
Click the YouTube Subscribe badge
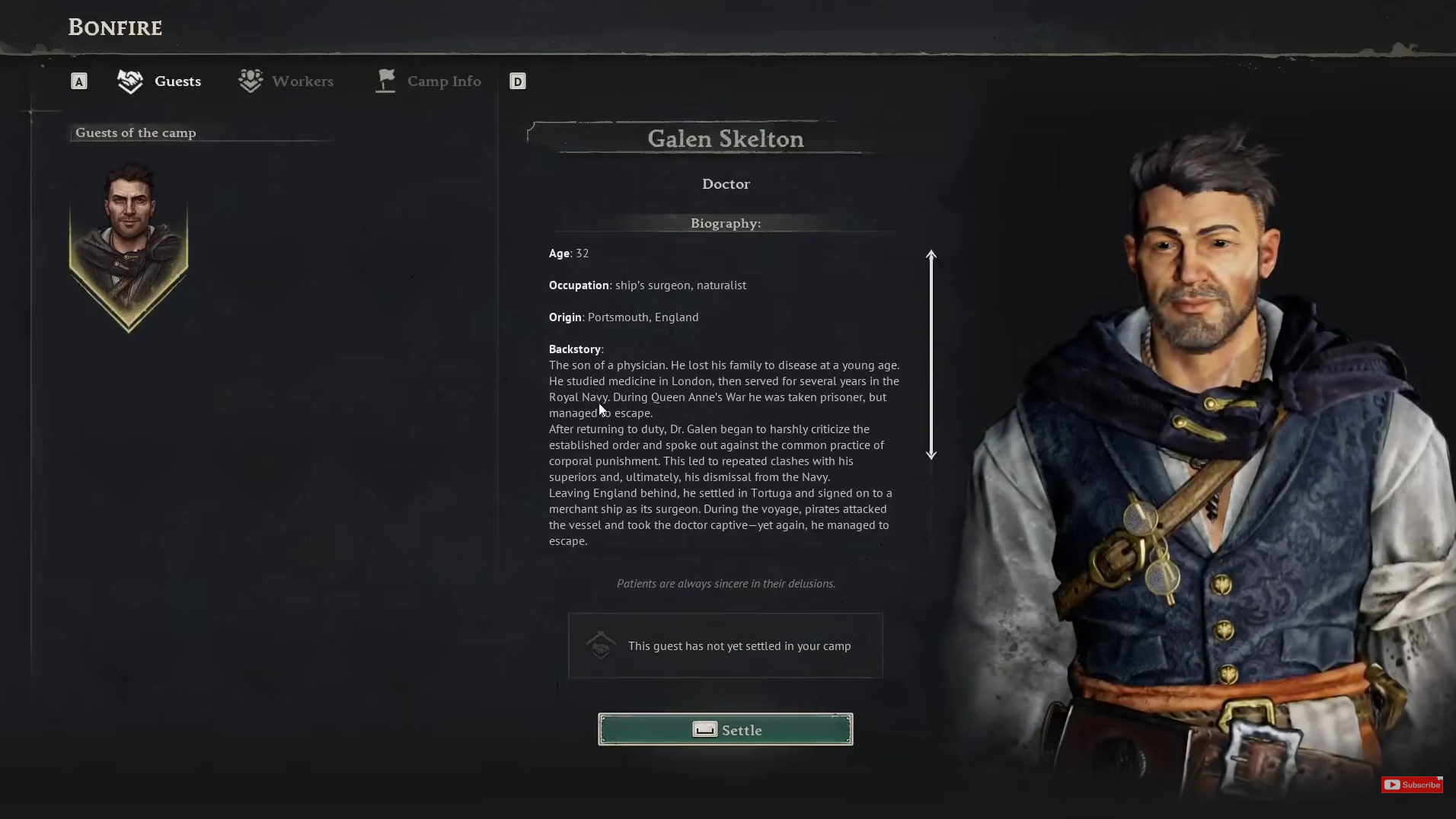pos(1412,785)
